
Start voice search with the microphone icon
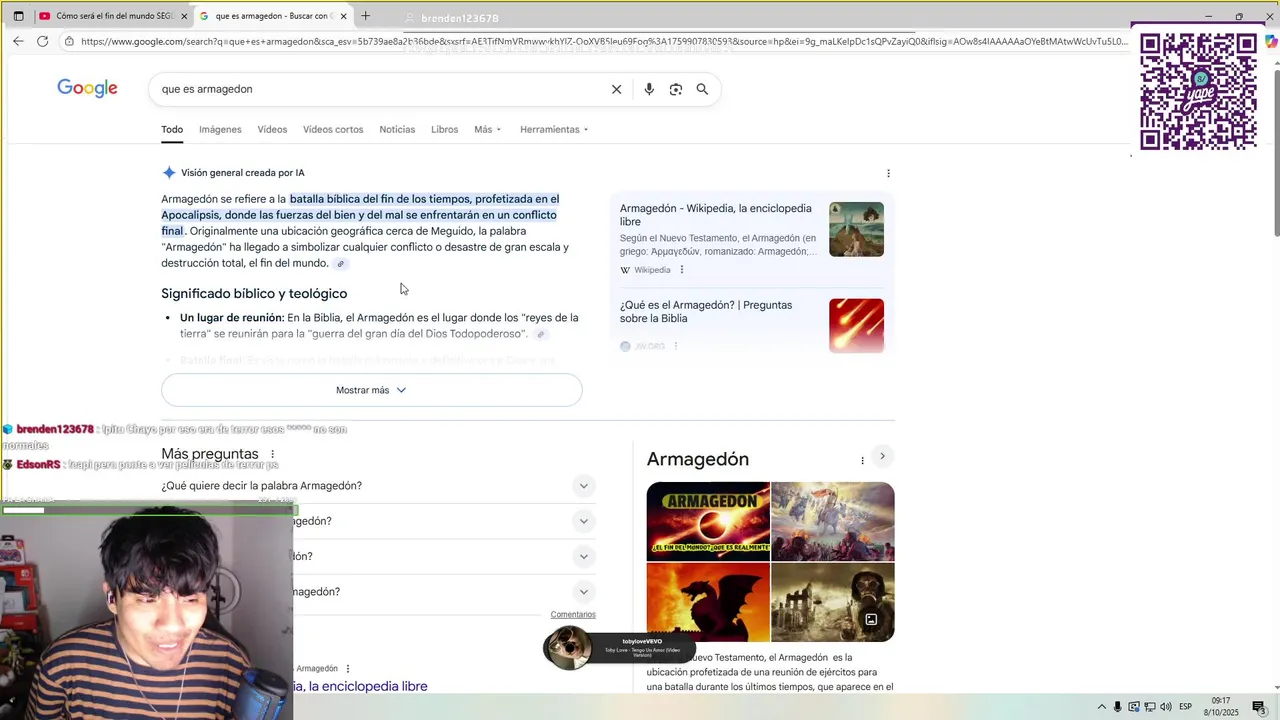click(x=649, y=89)
